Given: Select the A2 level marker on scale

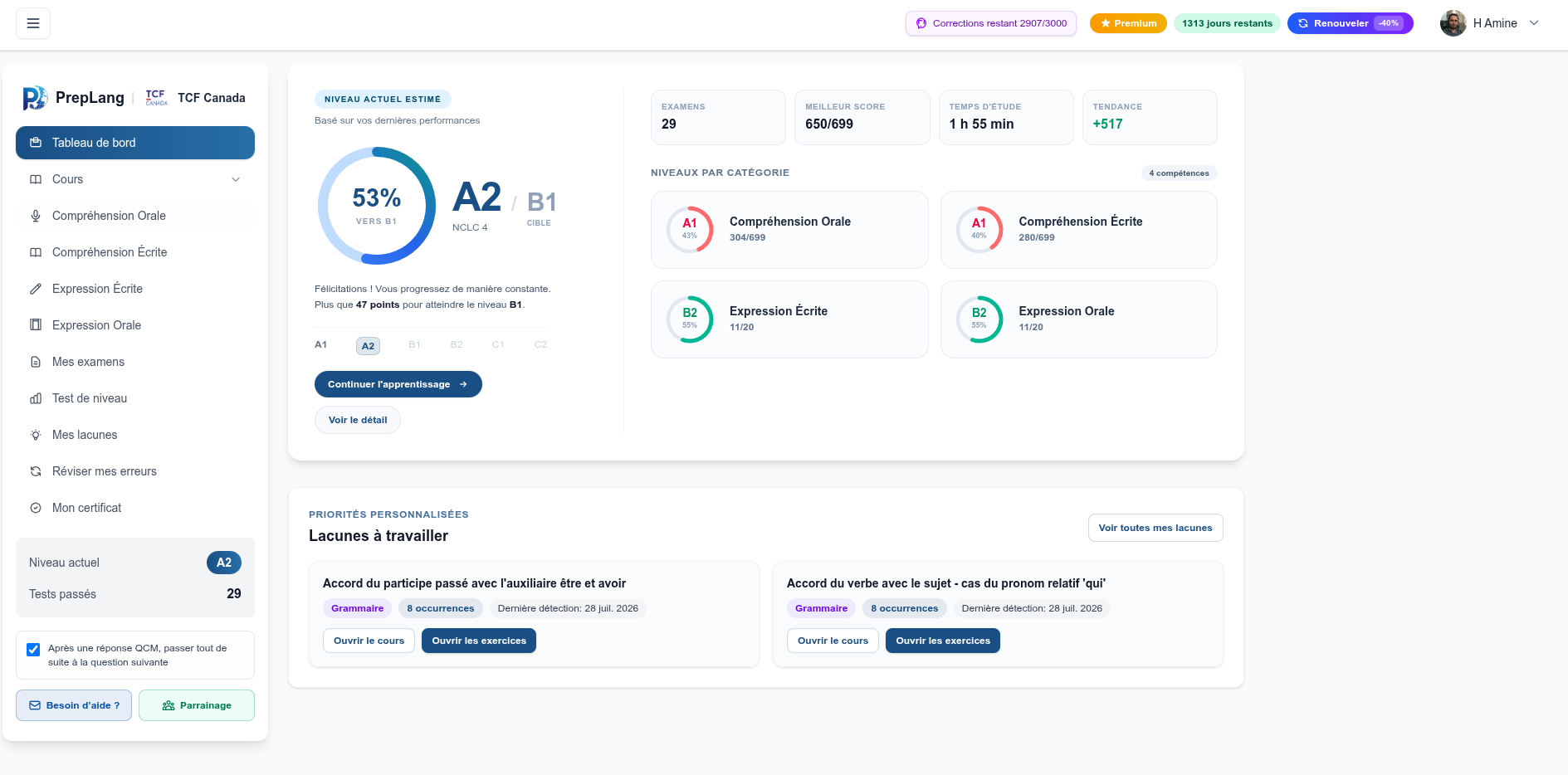Looking at the screenshot, I should (x=369, y=346).
